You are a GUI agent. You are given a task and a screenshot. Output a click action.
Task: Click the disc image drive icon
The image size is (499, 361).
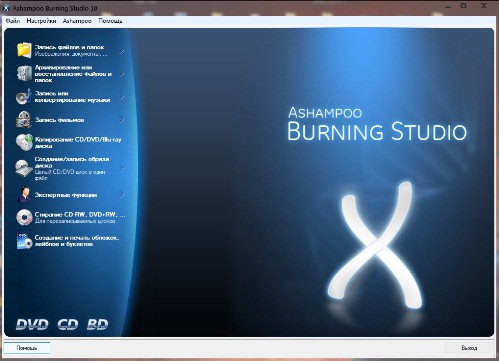pyautogui.click(x=24, y=168)
